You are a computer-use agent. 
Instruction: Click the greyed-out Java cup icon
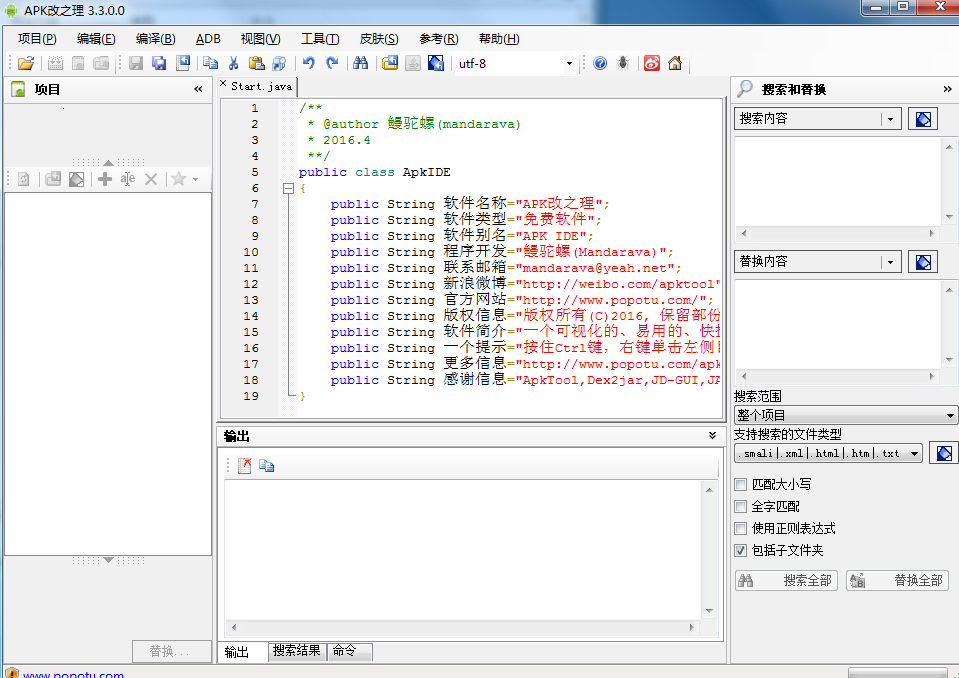[413, 63]
